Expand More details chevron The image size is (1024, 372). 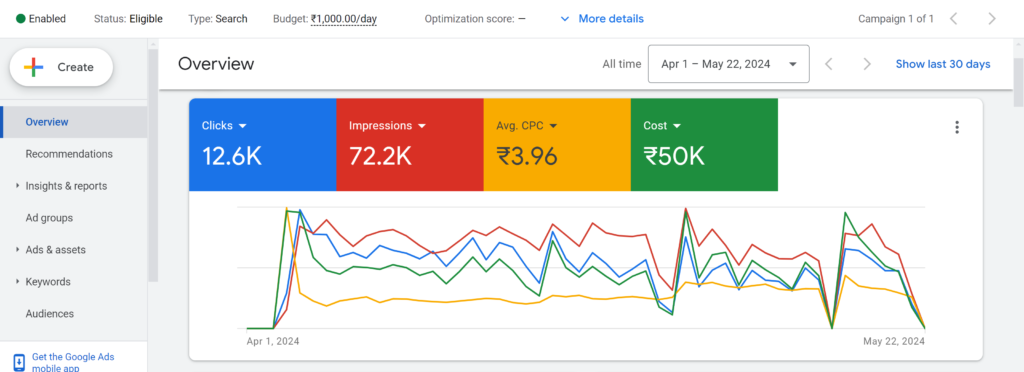(x=565, y=19)
